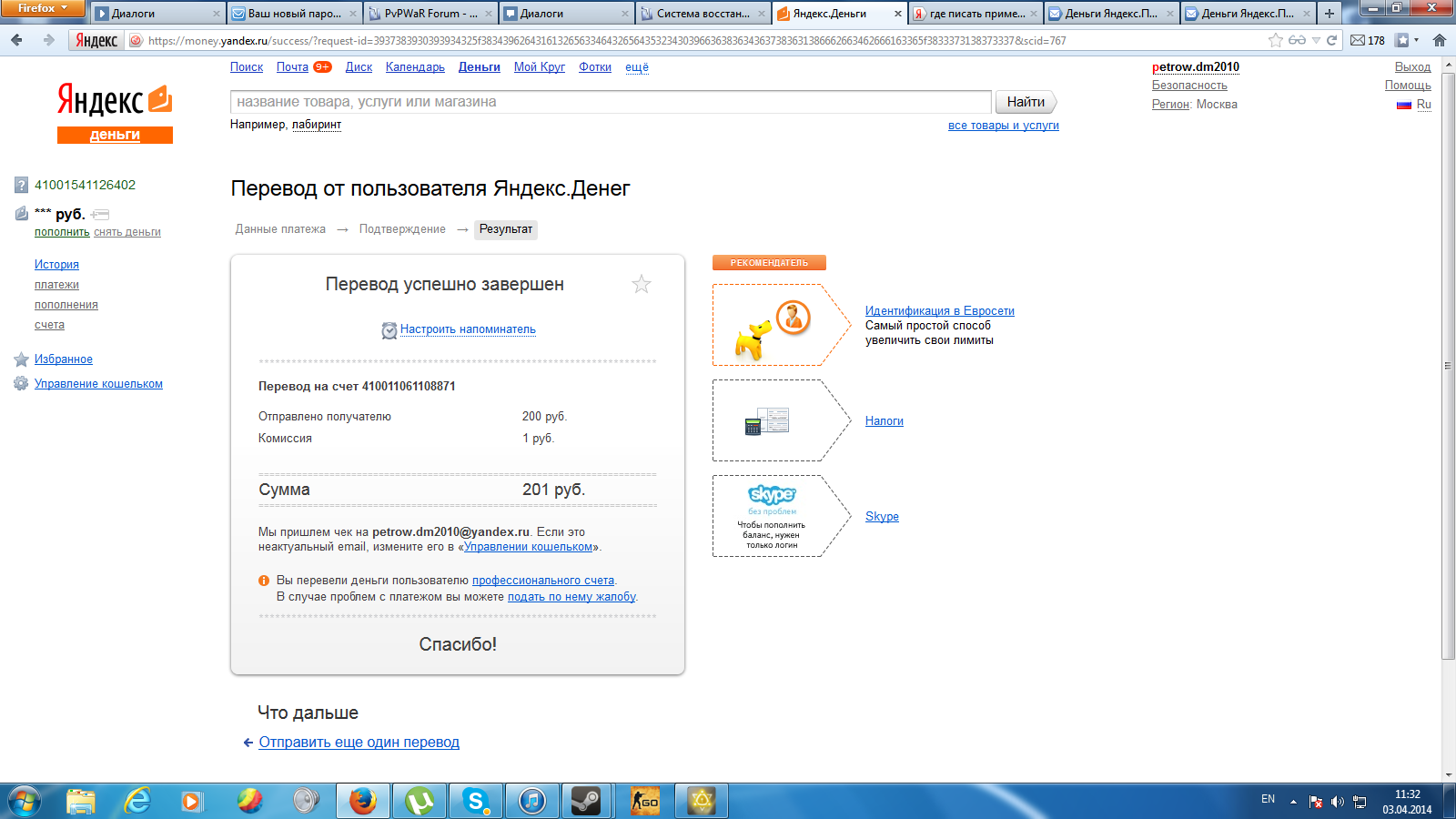Click 'Отправить еще один перевод' link
Screen dimensions: 1456x819
point(359,743)
